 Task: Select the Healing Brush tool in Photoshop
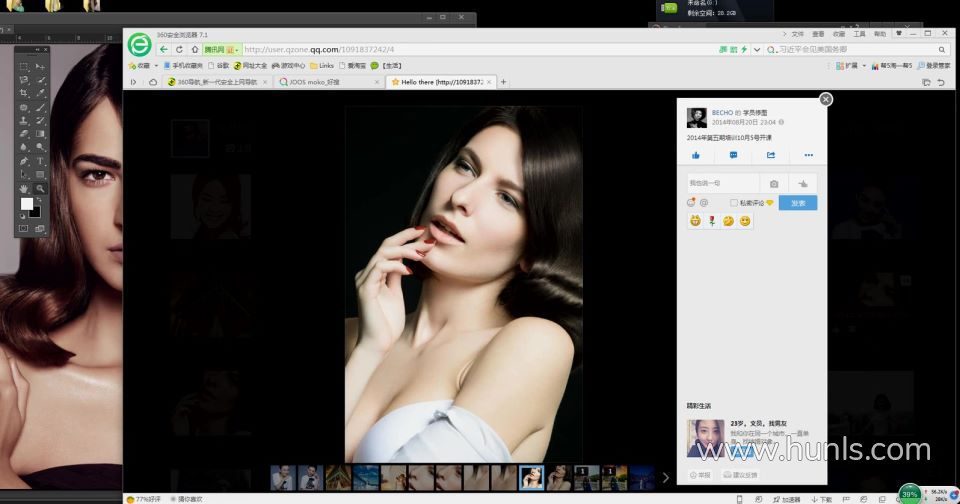tap(23, 107)
